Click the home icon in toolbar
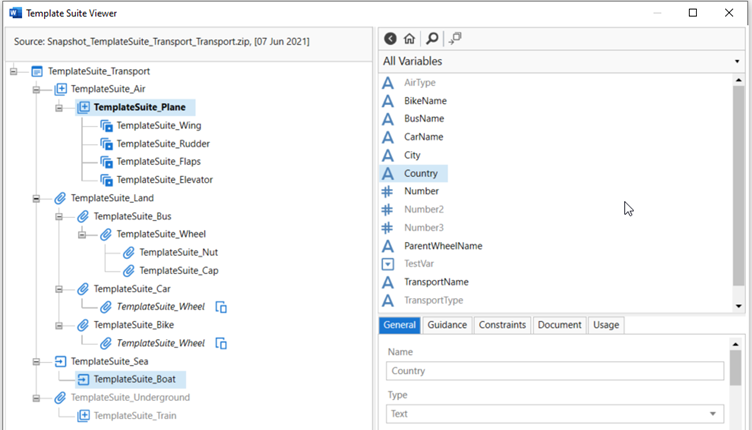Screen dimensions: 752x430 click(x=410, y=39)
